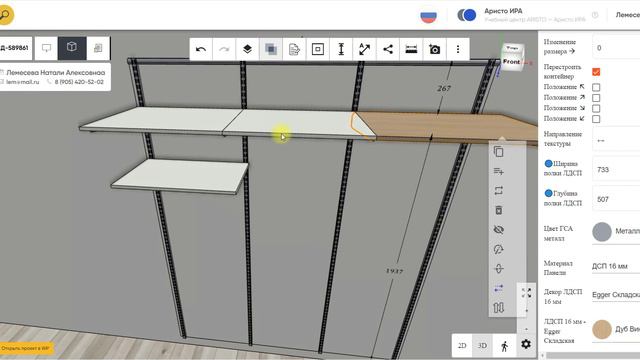Enter walk mode with pedestrian icon
This screenshot has height=360, width=640.
[x=504, y=346]
